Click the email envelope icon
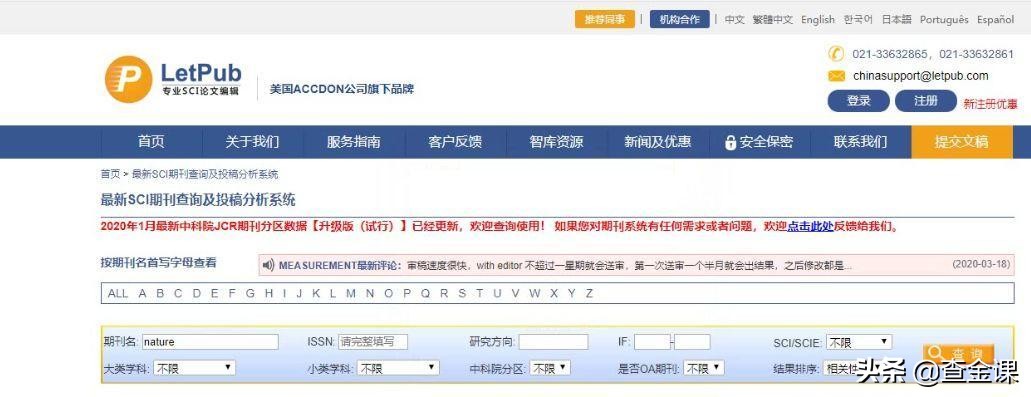 pos(836,76)
